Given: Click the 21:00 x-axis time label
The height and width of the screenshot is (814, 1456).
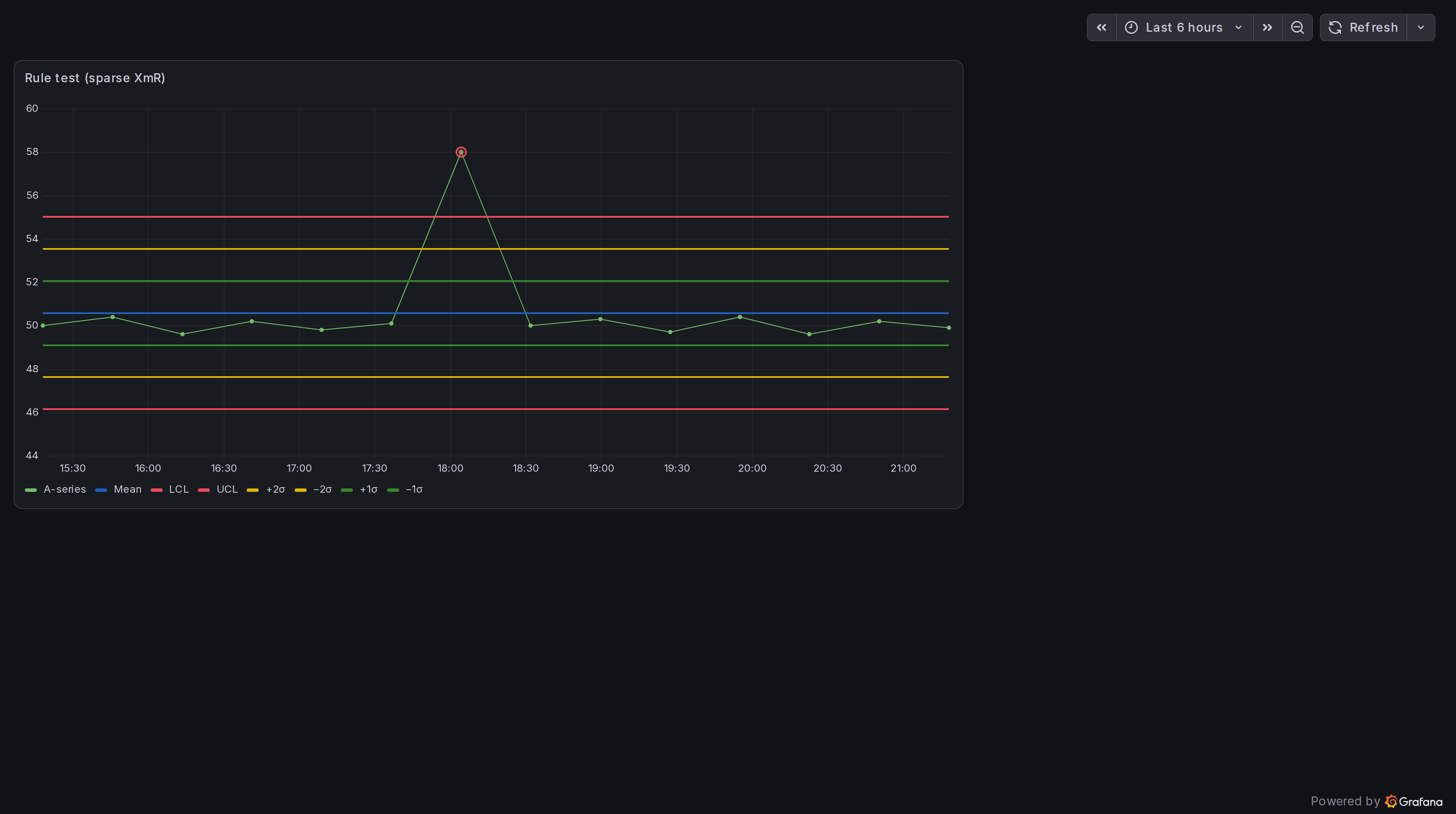Looking at the screenshot, I should point(903,468).
